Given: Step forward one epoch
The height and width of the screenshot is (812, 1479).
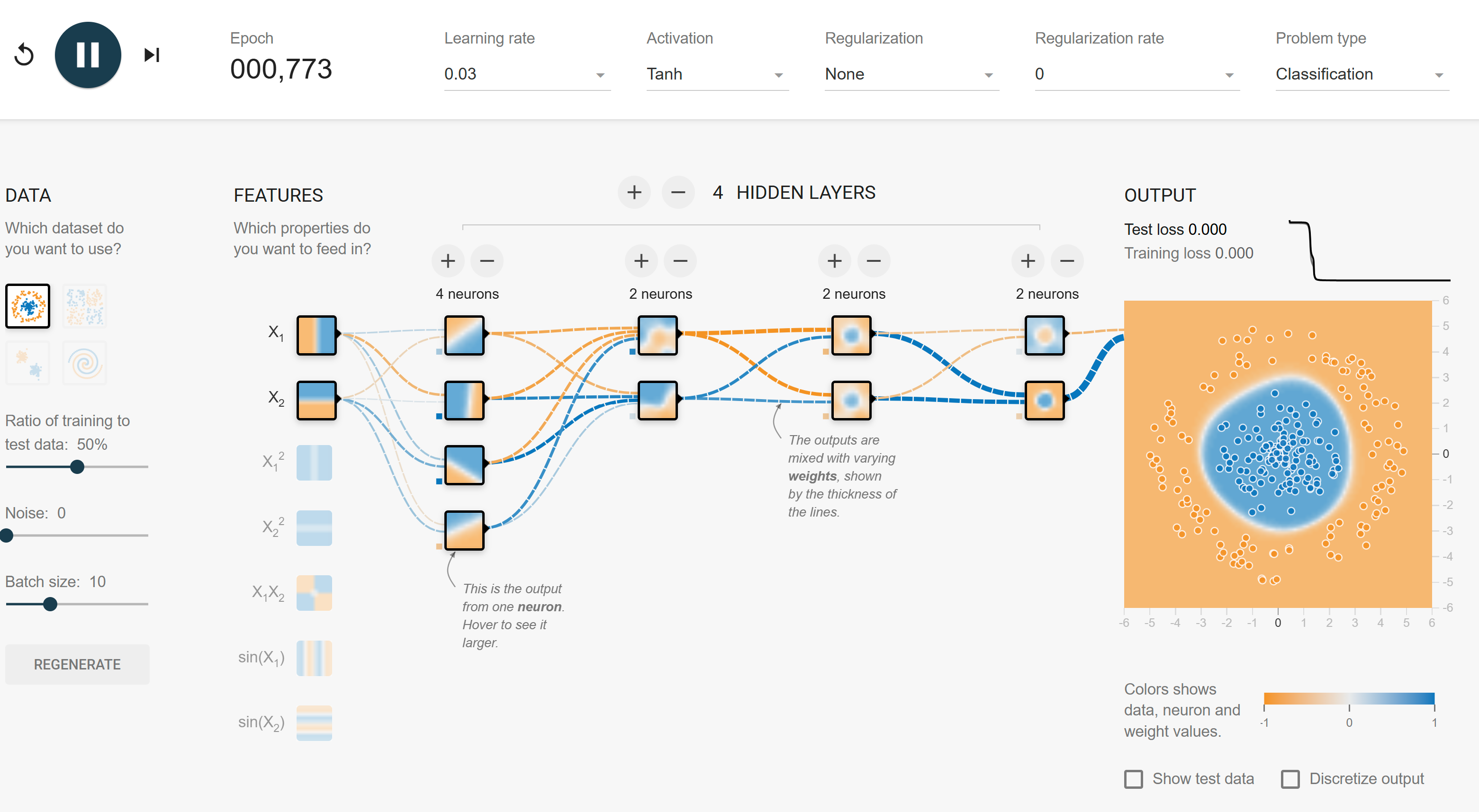Looking at the screenshot, I should 152,55.
